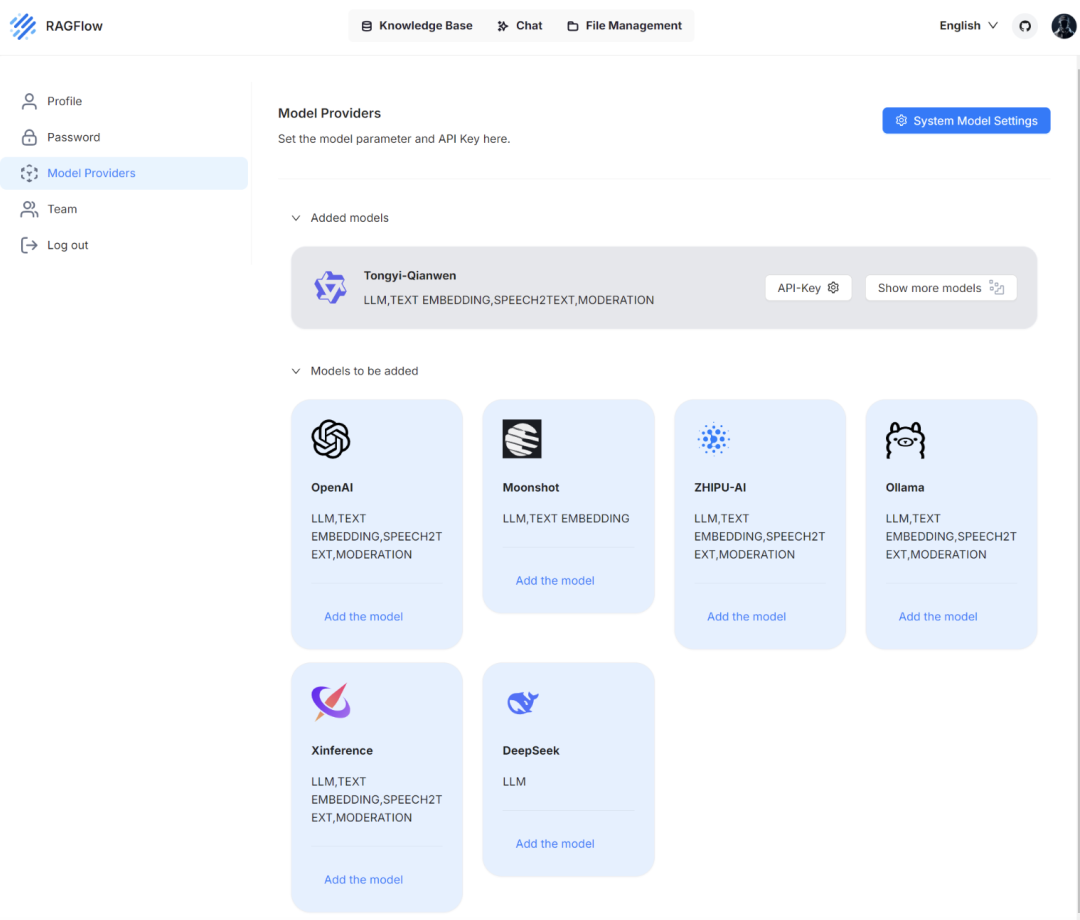
Task: Click the RAGFlow logo icon
Action: [x=23, y=26]
